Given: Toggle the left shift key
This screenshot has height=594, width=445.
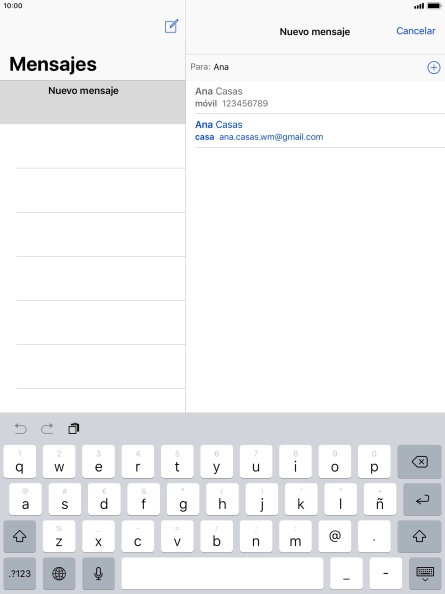Looking at the screenshot, I should pos(20,536).
